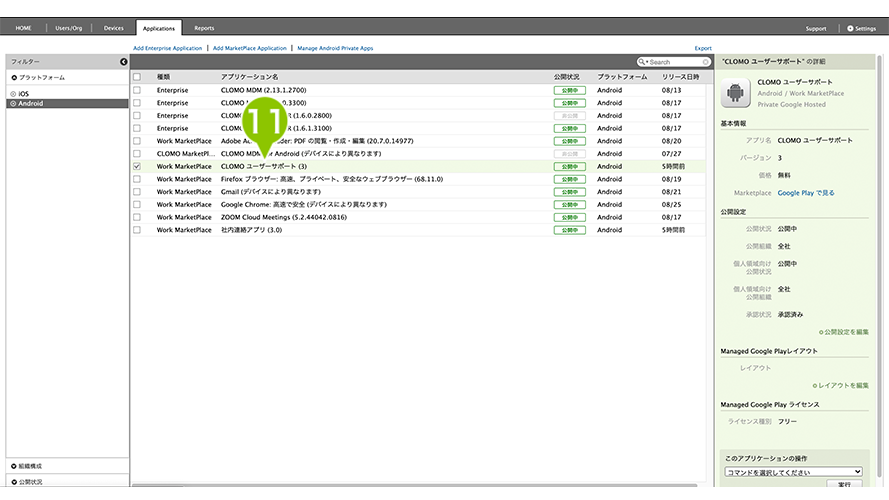Click published badge for 社内連絡アプリ row
This screenshot has height=500, width=889.
point(569,230)
